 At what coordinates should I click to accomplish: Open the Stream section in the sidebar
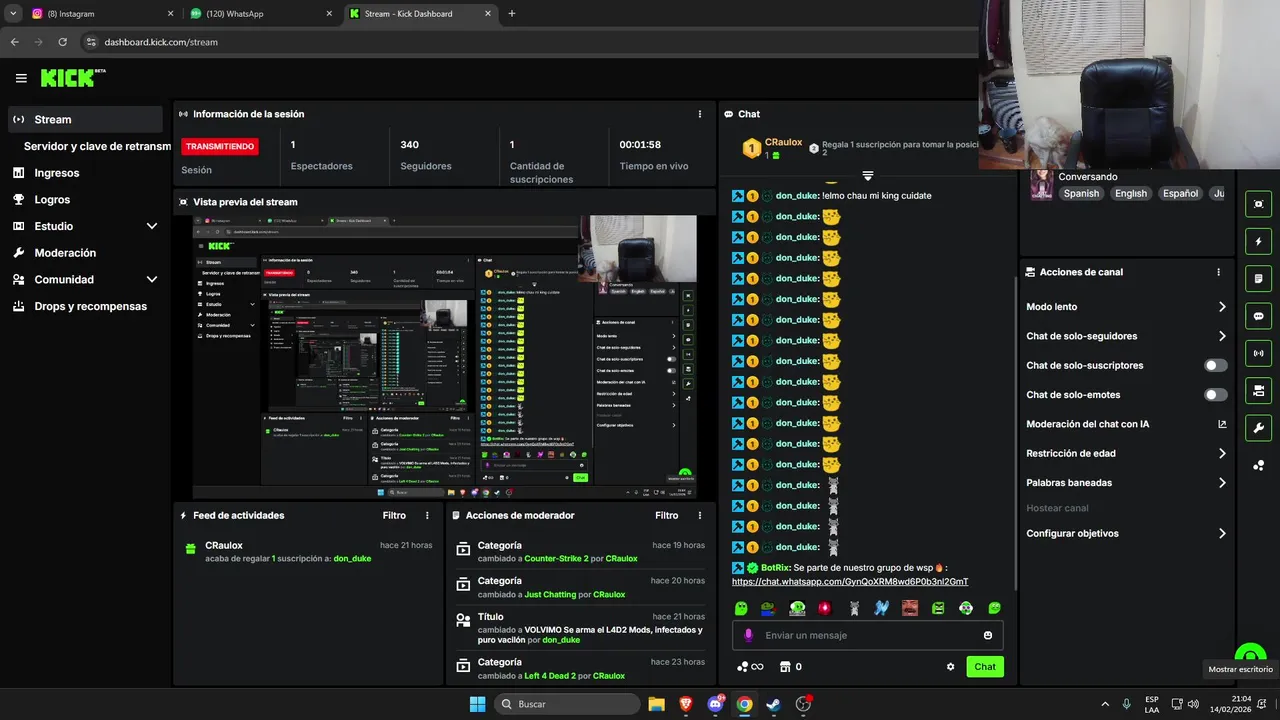pos(85,119)
